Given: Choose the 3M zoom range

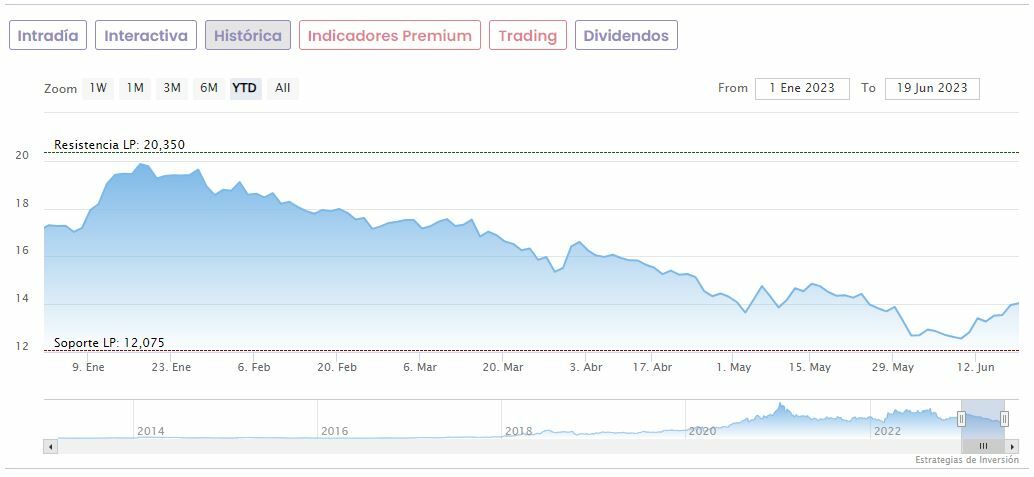Looking at the screenshot, I should 172,88.
